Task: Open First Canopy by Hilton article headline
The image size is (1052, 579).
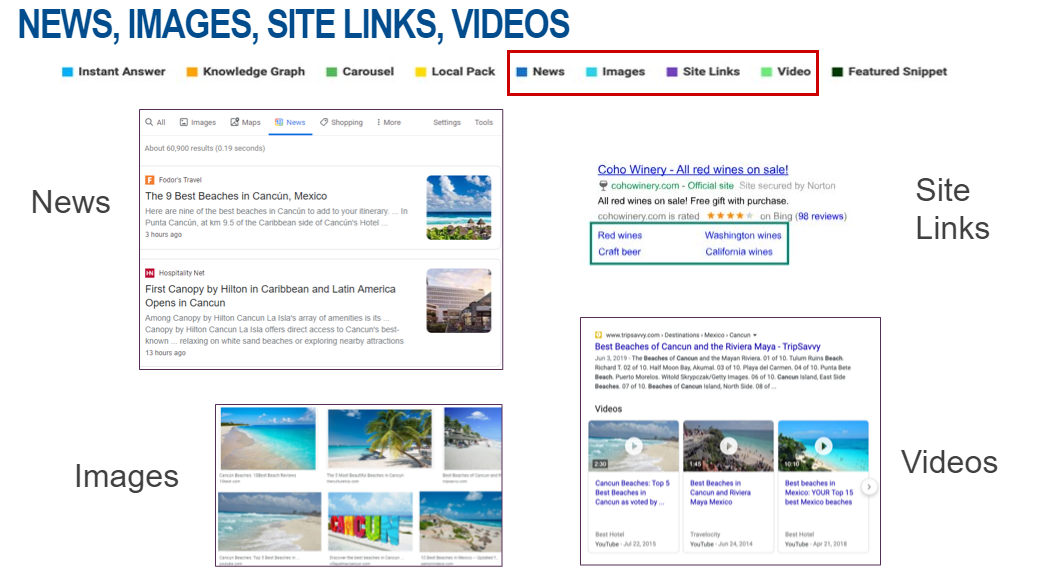Action: pos(270,296)
